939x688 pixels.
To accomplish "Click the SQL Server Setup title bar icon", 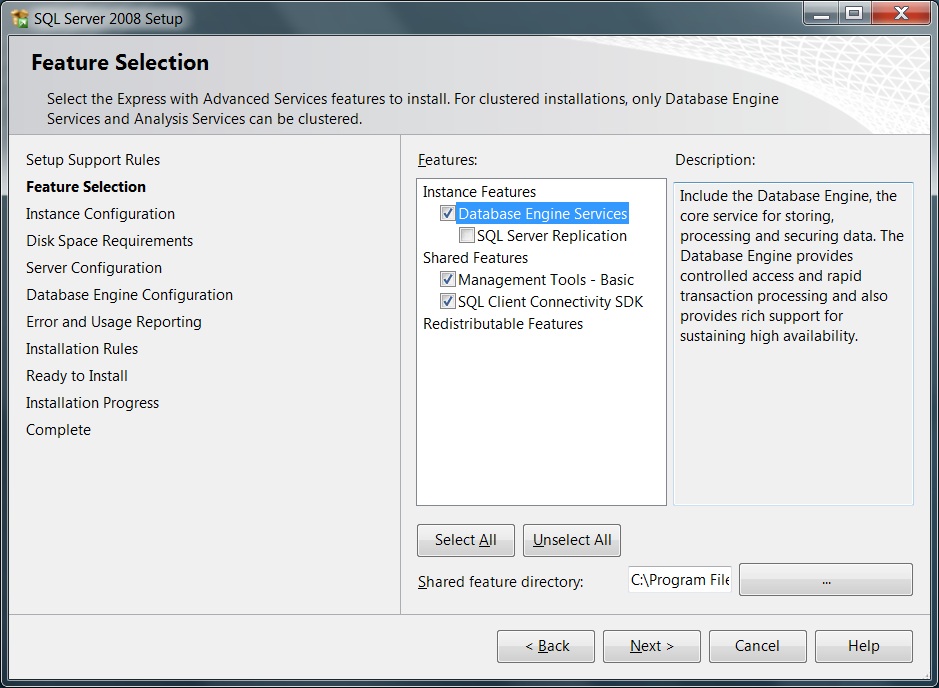I will (19, 18).
